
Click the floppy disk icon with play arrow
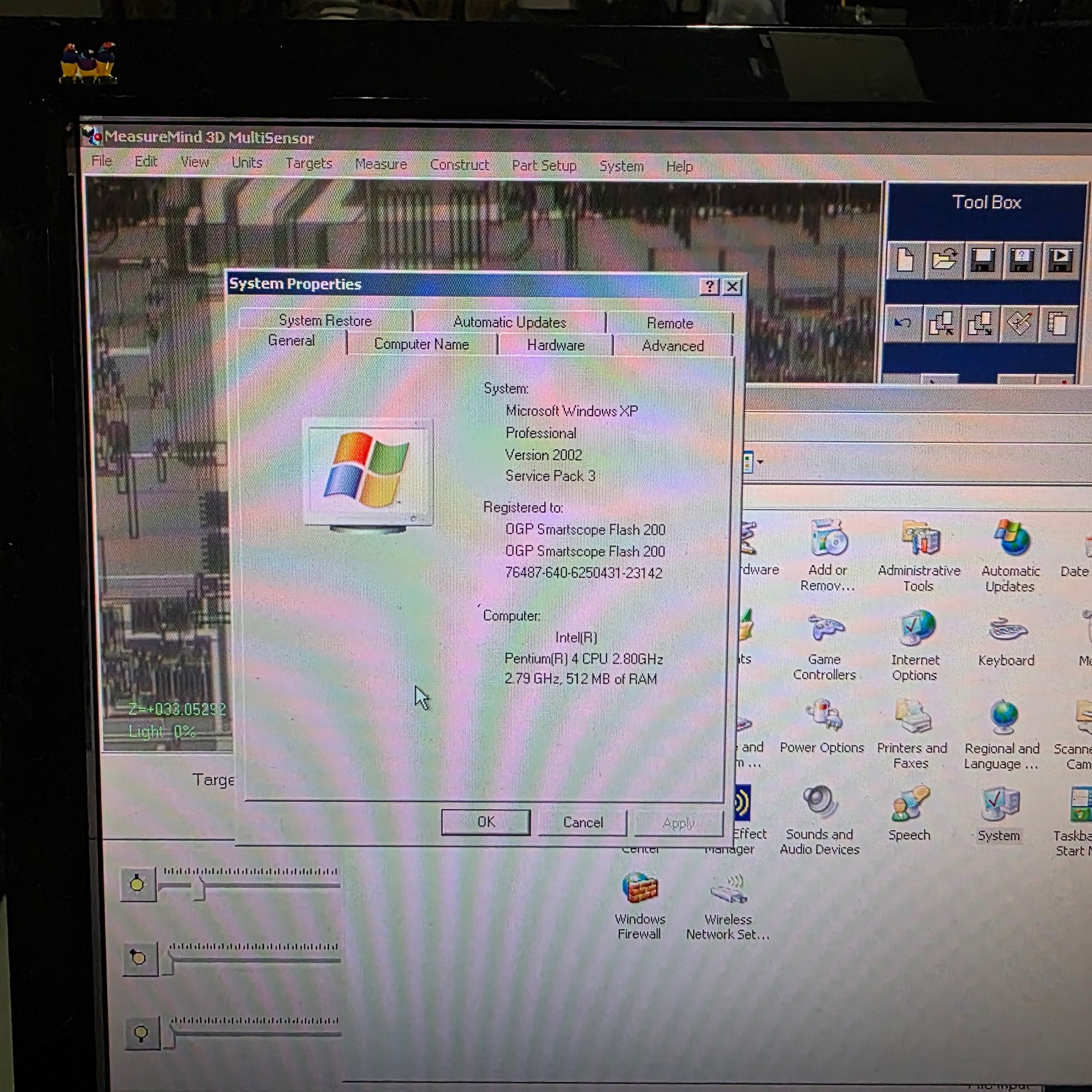(1061, 261)
